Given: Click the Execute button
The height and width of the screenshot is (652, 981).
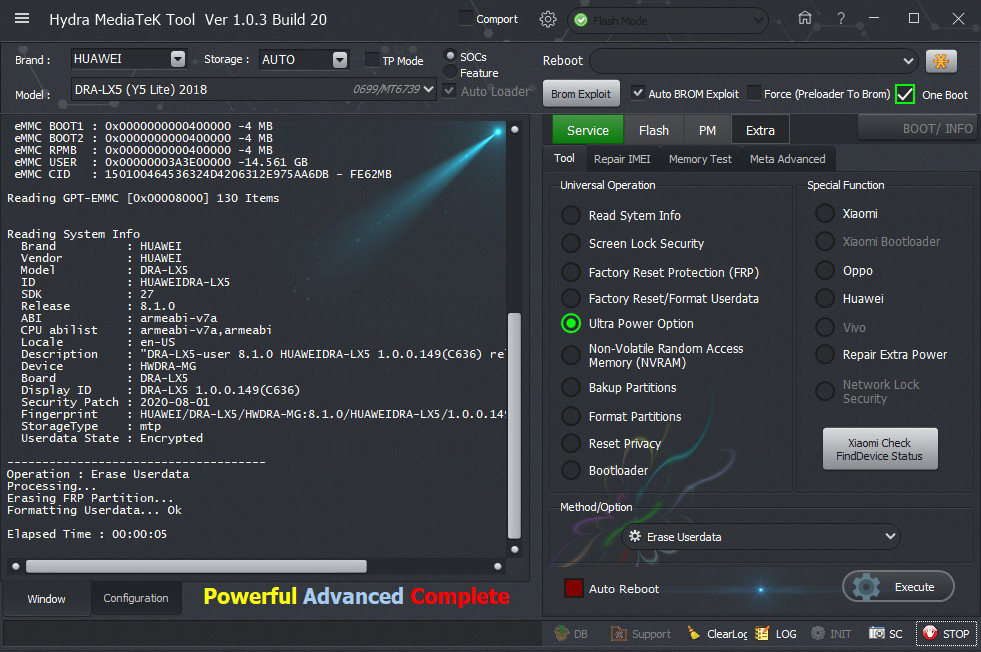Looking at the screenshot, I should tap(898, 587).
